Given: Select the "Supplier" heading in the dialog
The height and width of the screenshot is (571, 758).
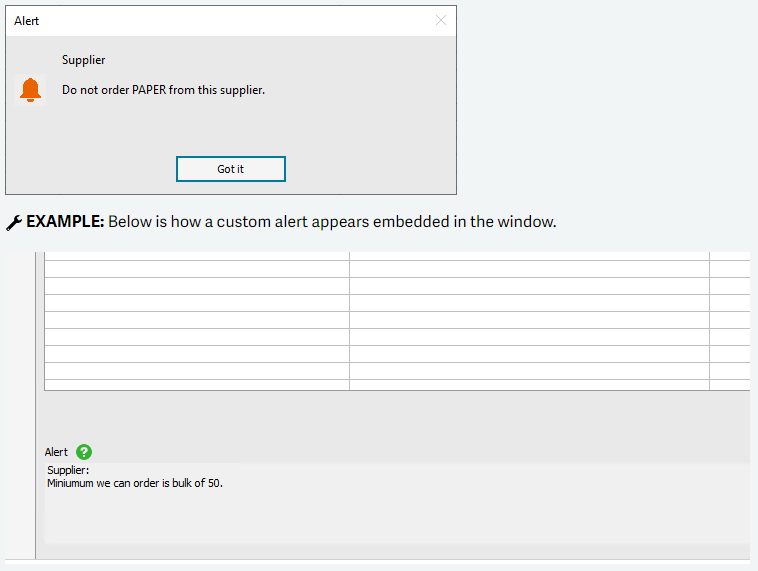Looking at the screenshot, I should pos(83,60).
